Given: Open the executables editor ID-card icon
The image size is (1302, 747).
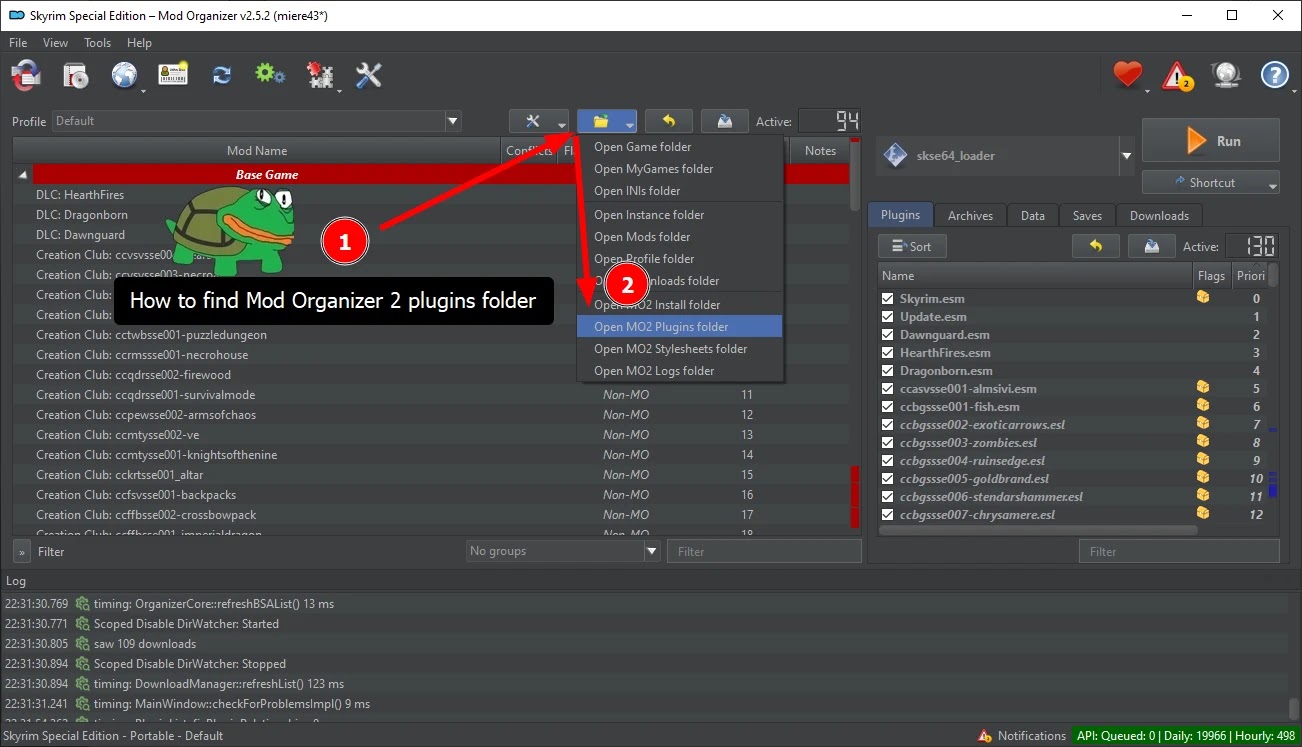Looking at the screenshot, I should 173,76.
